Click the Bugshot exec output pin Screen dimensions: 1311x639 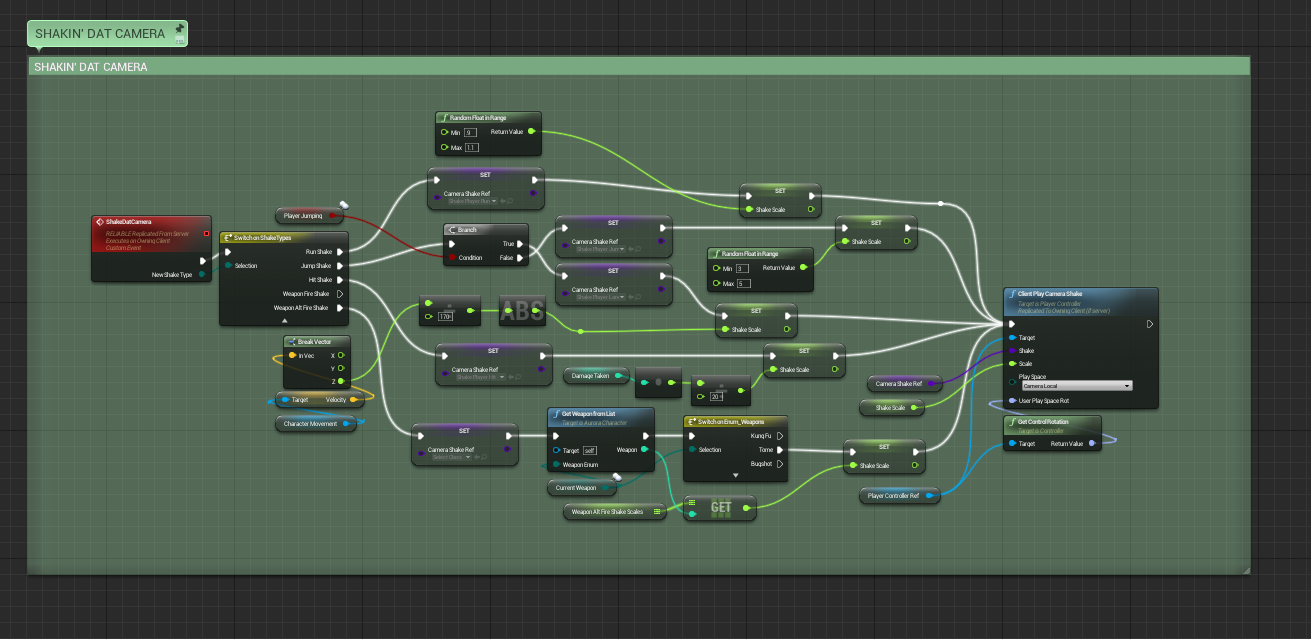pos(780,464)
